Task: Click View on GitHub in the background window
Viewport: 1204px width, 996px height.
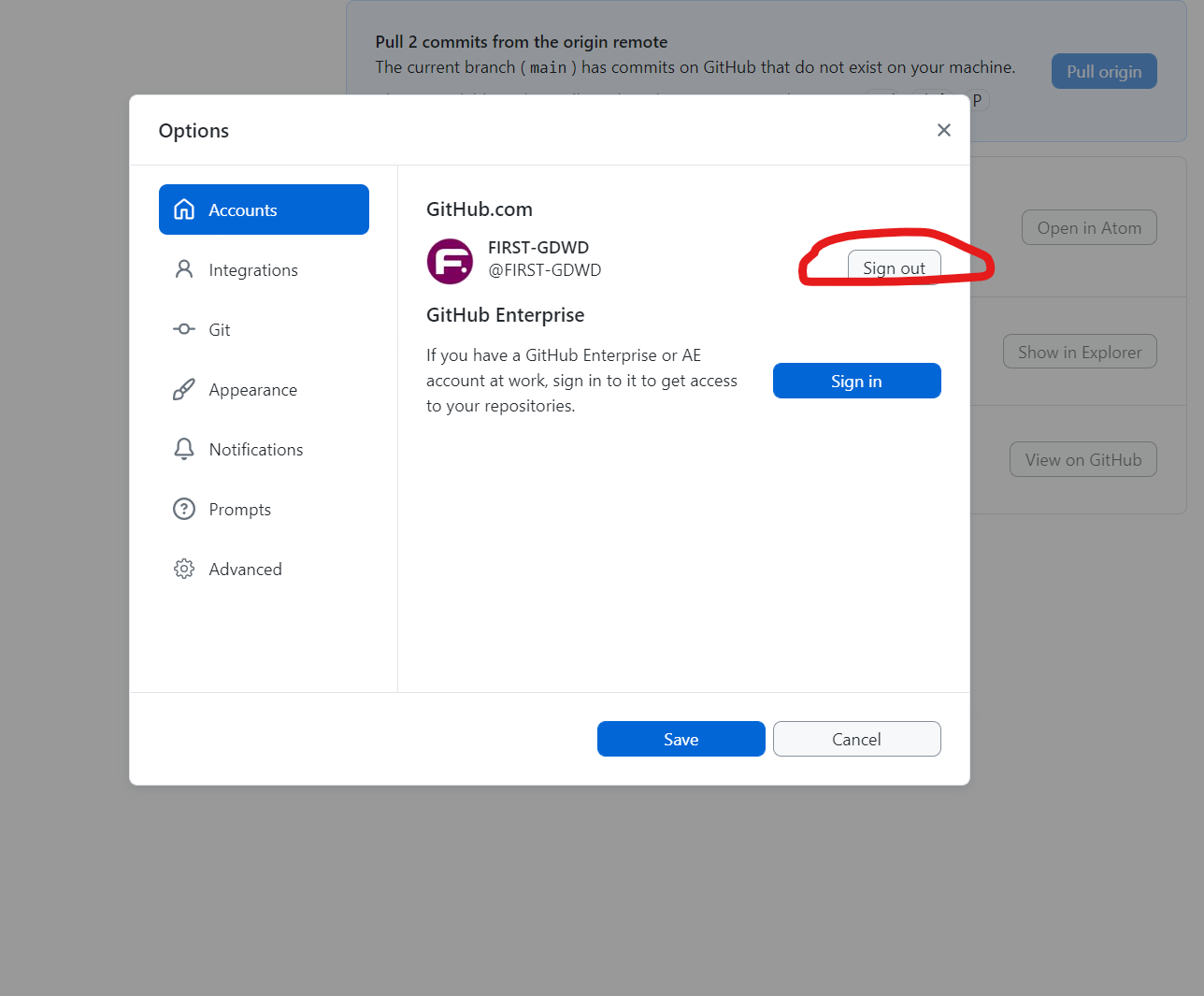Action: pos(1083,459)
